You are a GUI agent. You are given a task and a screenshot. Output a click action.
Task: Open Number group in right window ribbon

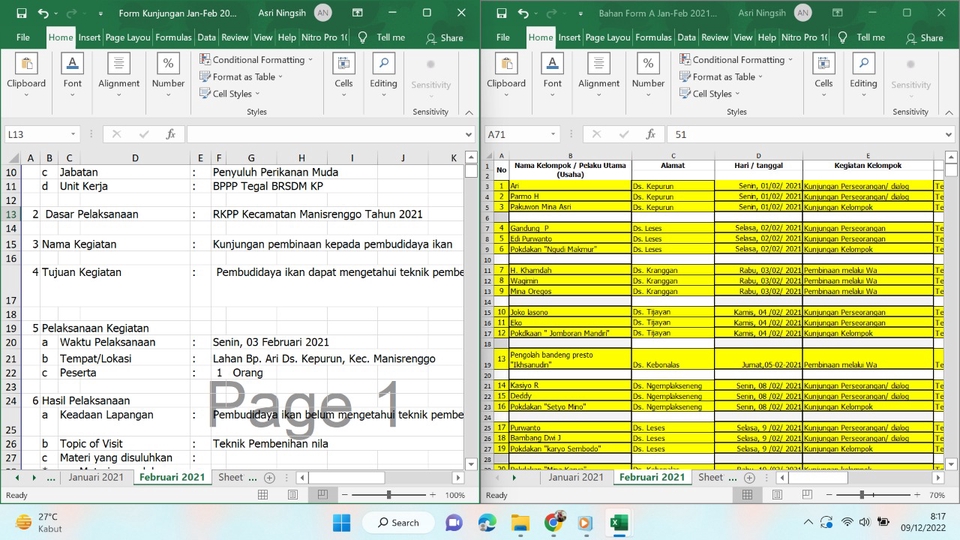click(648, 75)
